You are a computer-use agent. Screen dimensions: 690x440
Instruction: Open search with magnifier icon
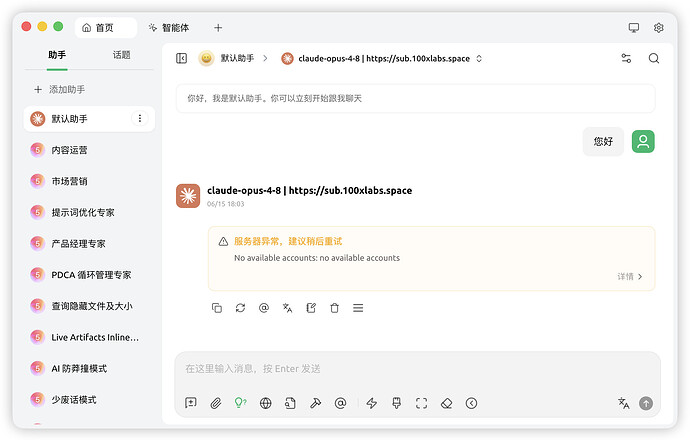(653, 58)
